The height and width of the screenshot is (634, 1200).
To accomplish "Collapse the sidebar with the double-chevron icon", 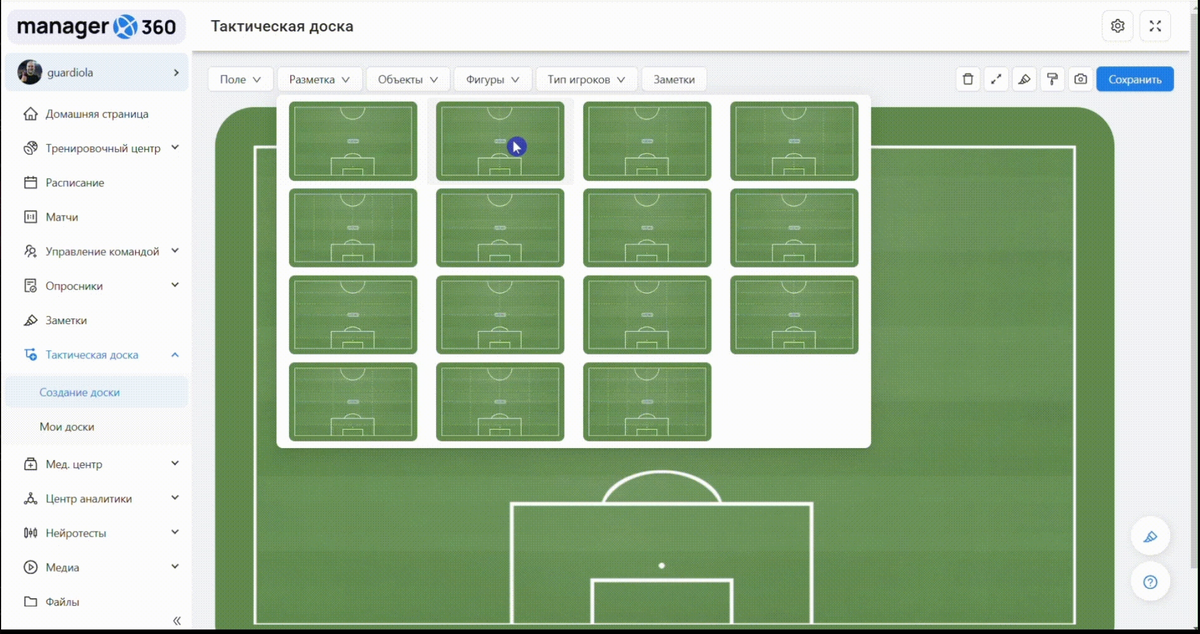I will click(x=177, y=620).
